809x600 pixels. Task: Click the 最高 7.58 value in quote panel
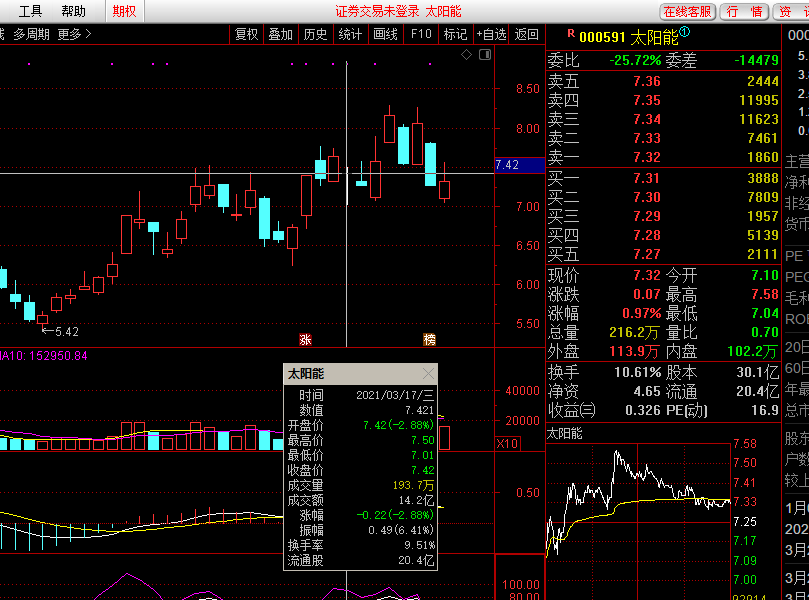[x=765, y=294]
